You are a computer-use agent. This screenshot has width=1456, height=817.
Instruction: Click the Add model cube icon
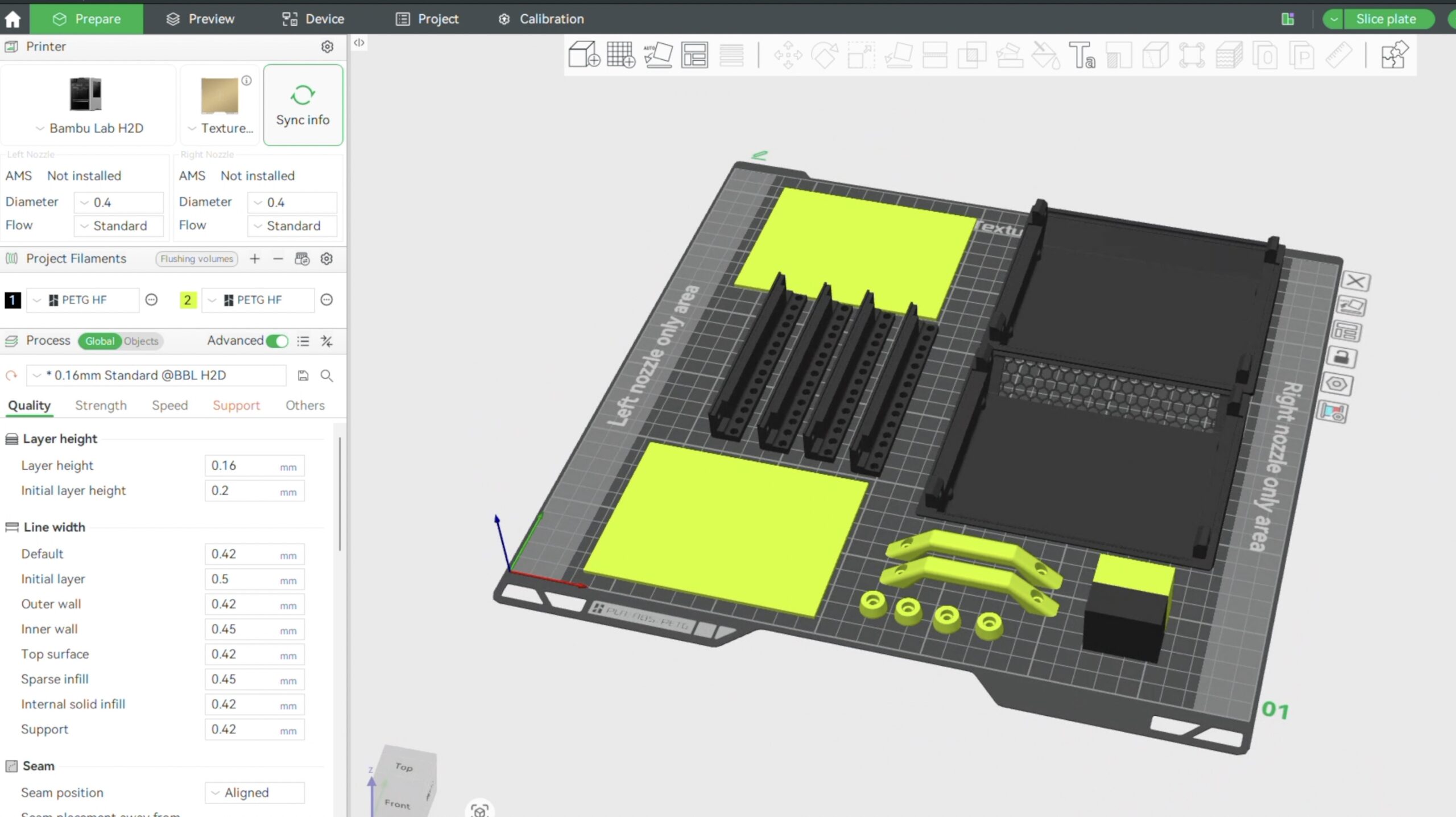pos(584,55)
